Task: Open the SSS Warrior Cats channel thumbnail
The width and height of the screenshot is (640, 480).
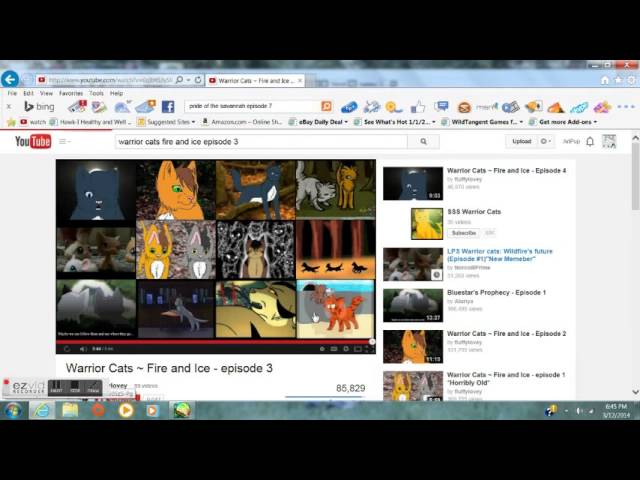Action: click(x=427, y=223)
